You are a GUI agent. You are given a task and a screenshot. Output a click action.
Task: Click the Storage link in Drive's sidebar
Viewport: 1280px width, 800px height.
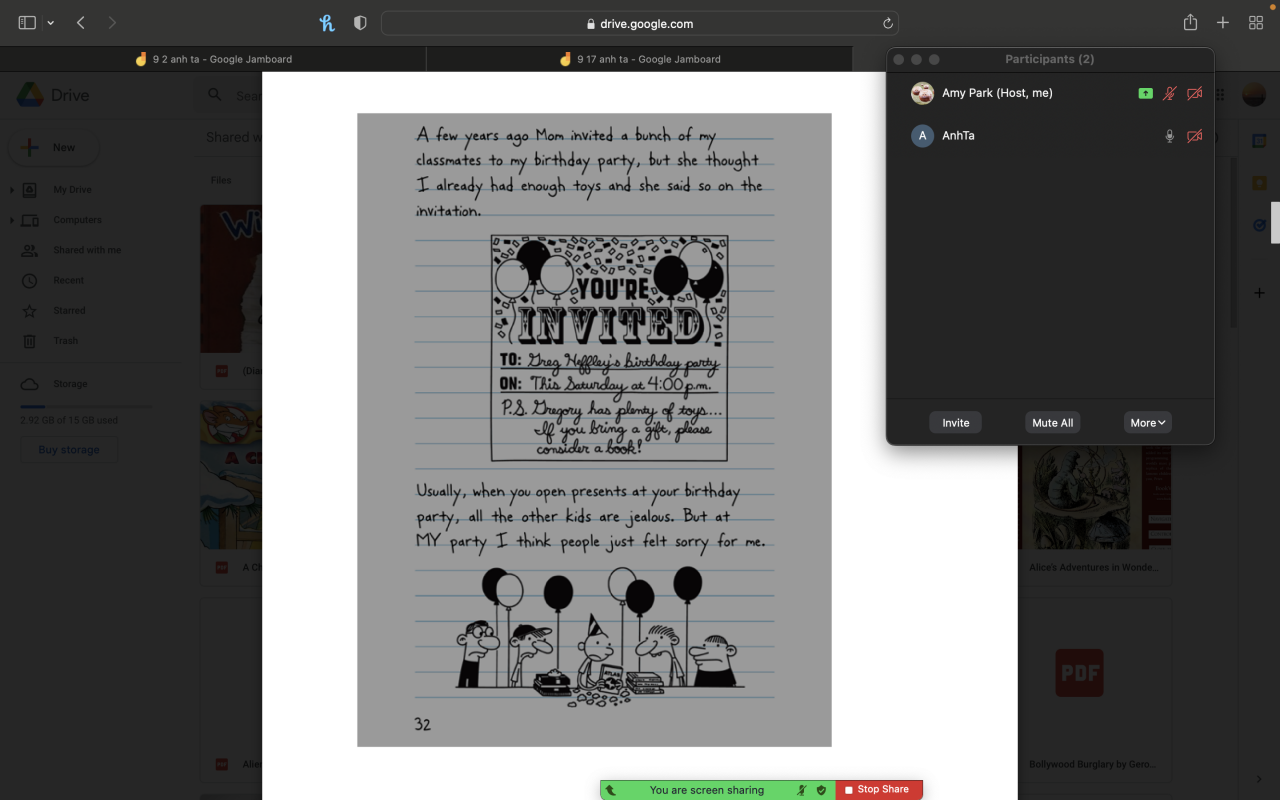coord(70,384)
